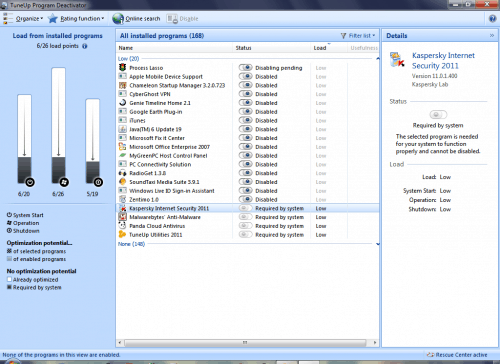This screenshot has width=500, height=364.
Task: Click the Online search button
Action: 136,19
